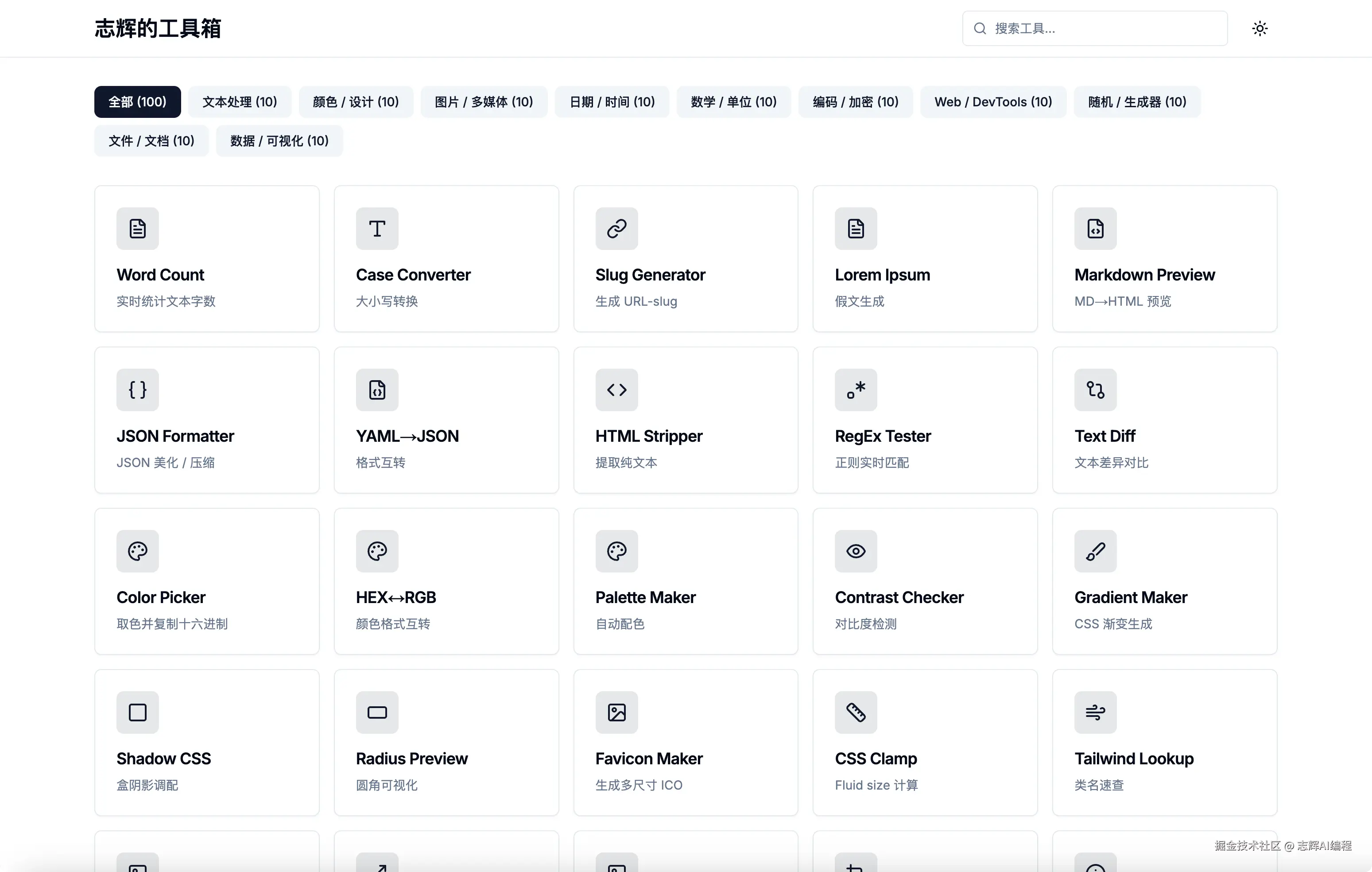Click the Text Diff pull-request icon
Screen dimensions: 1372x872
click(x=1095, y=390)
